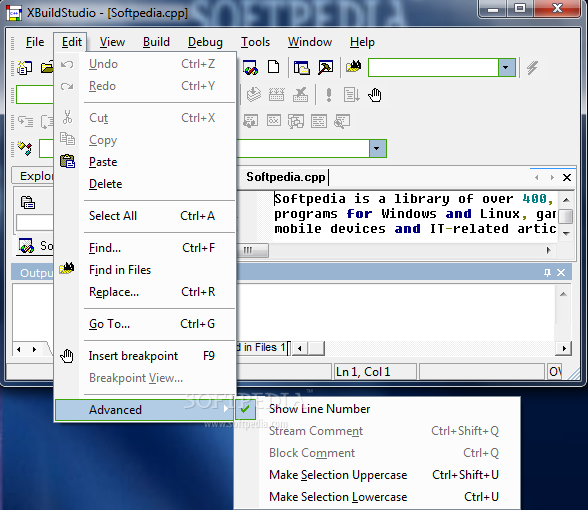Click the binoculars icon beside Find in Files
The height and width of the screenshot is (510, 588).
coord(67,268)
